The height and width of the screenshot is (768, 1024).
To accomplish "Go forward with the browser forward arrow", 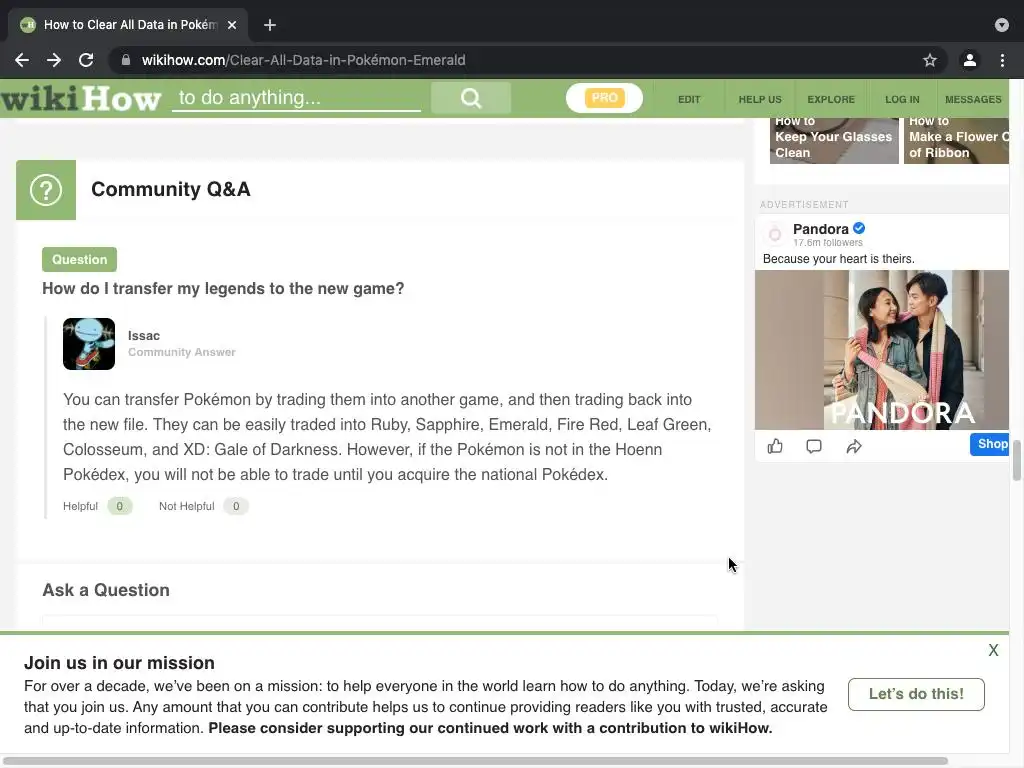I will 54,60.
